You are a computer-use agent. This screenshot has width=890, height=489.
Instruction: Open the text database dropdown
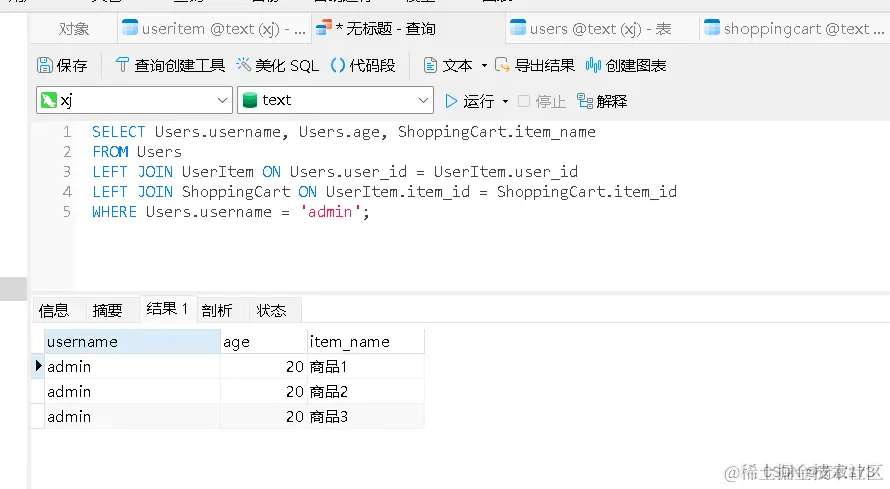point(335,100)
